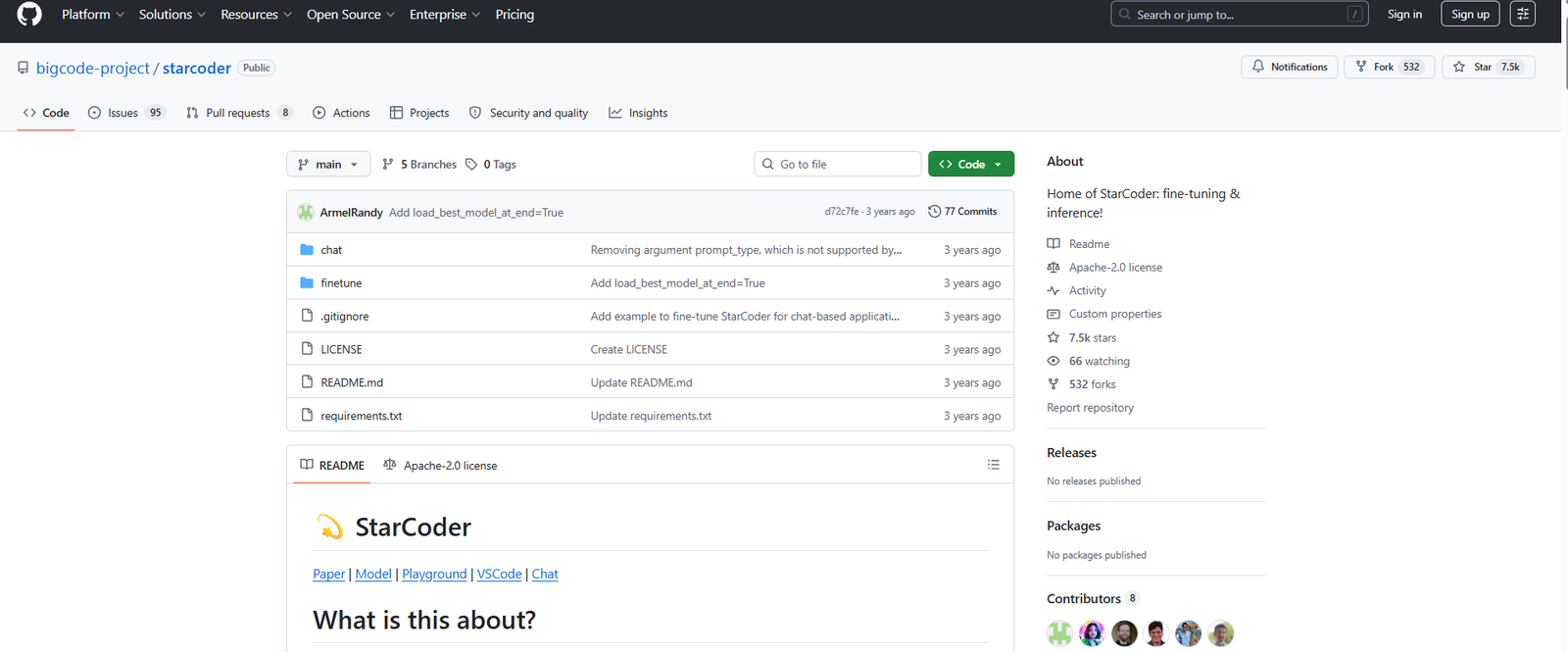Open the 5 Branches link
Screen dimensions: 1568x652
pos(419,165)
